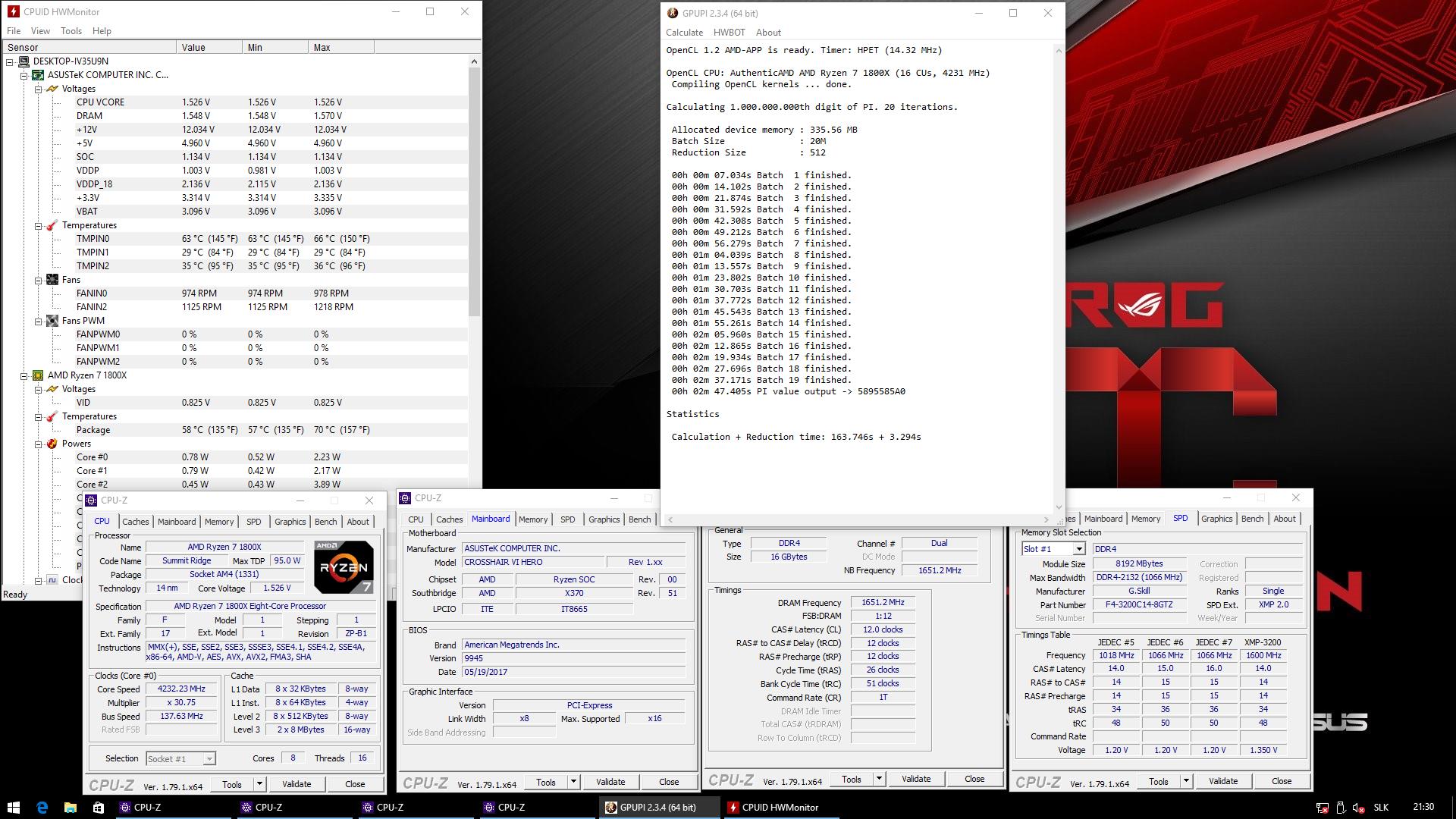
Task: Open Tools dropdown arrow in CPU tab window
Action: point(259,784)
